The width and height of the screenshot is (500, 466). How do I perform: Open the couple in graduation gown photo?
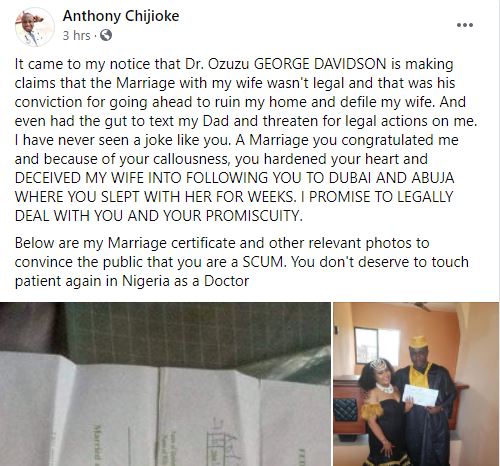click(x=416, y=384)
